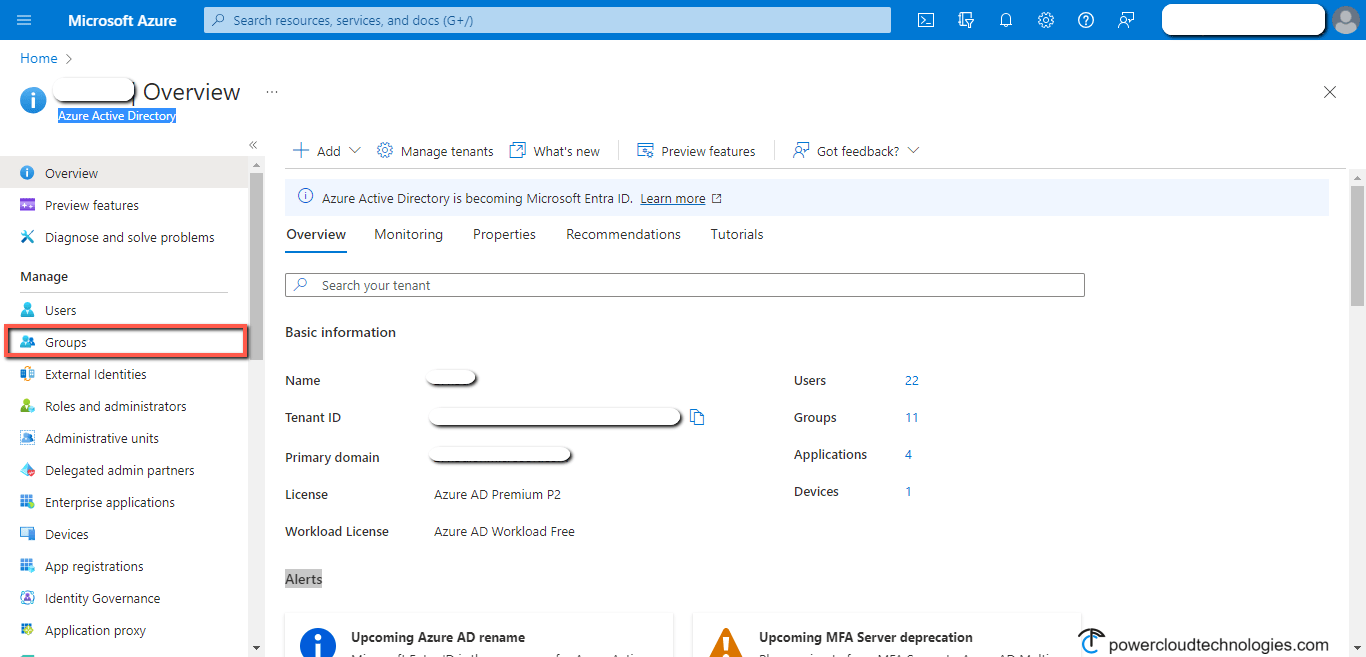Click the sidebar scroll down arrow
Image resolution: width=1366 pixels, height=657 pixels.
[x=256, y=648]
